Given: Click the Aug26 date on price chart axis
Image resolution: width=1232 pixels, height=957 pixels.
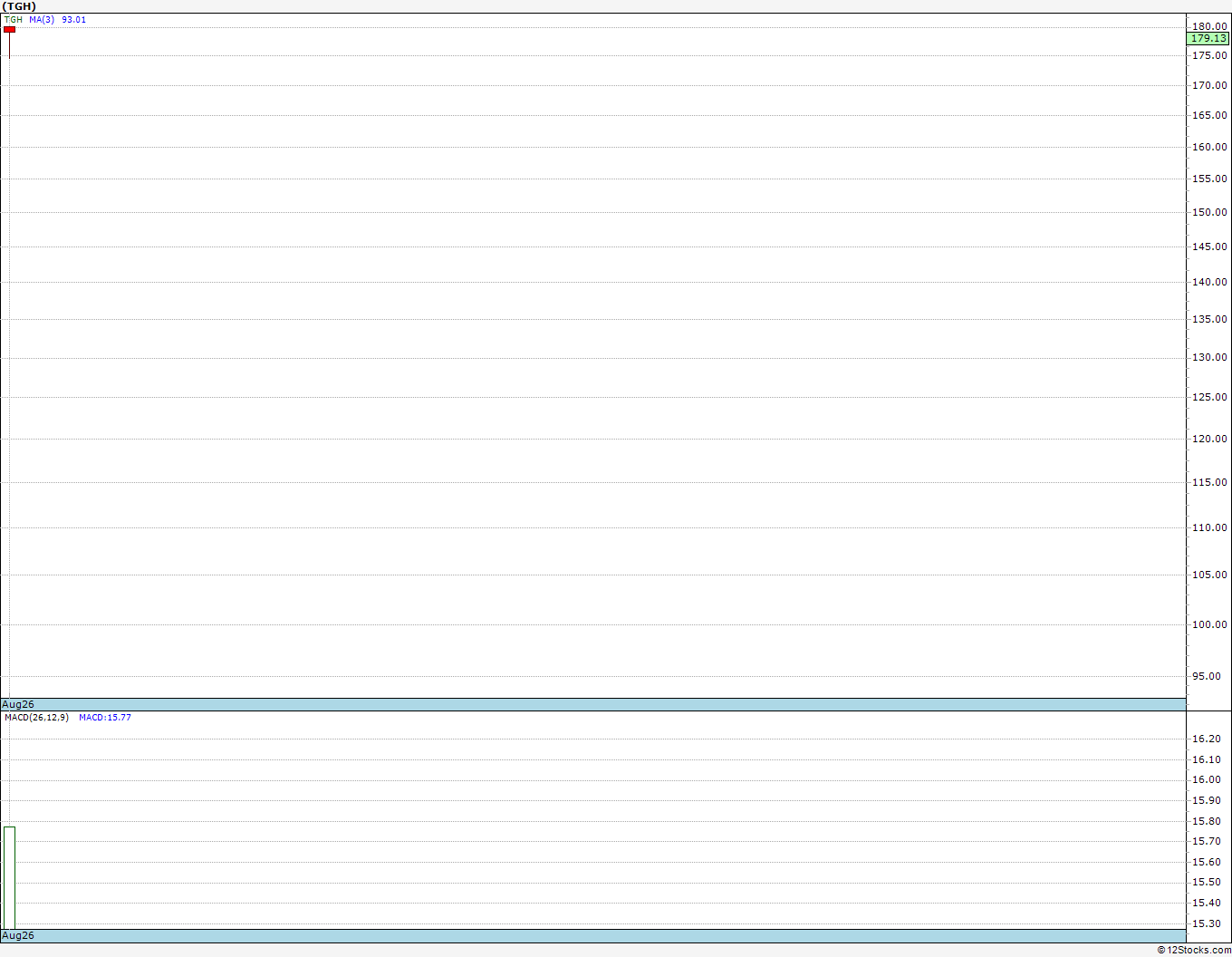Looking at the screenshot, I should pyautogui.click(x=18, y=704).
